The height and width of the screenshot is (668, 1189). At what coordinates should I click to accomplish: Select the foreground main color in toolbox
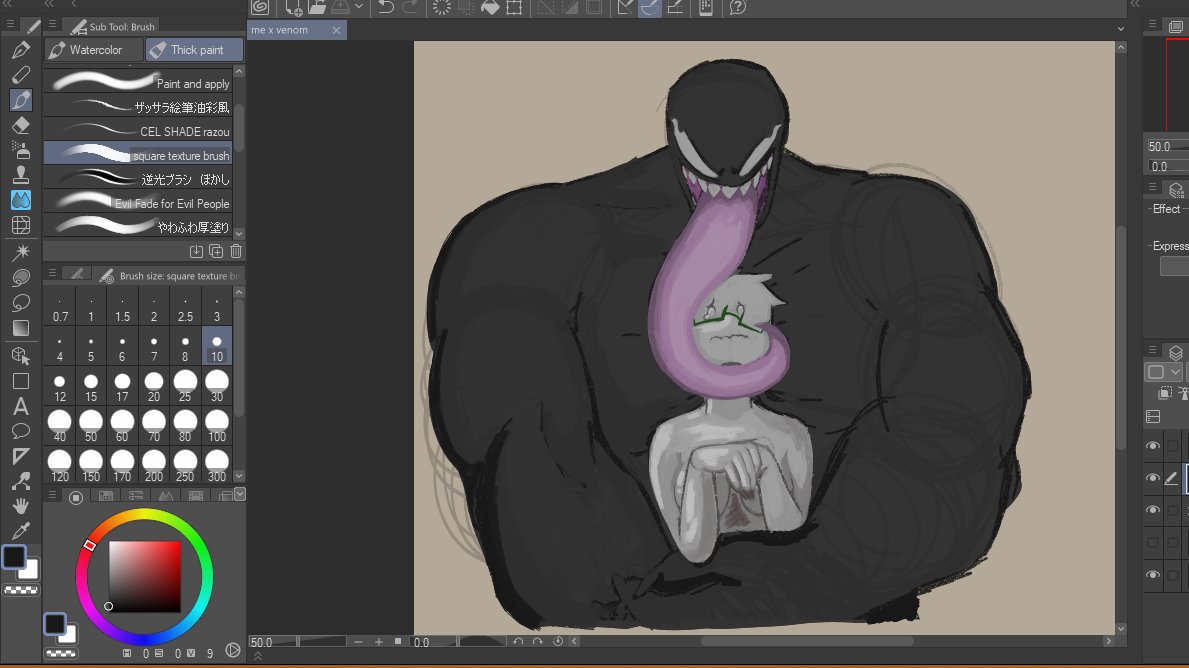click(x=14, y=557)
